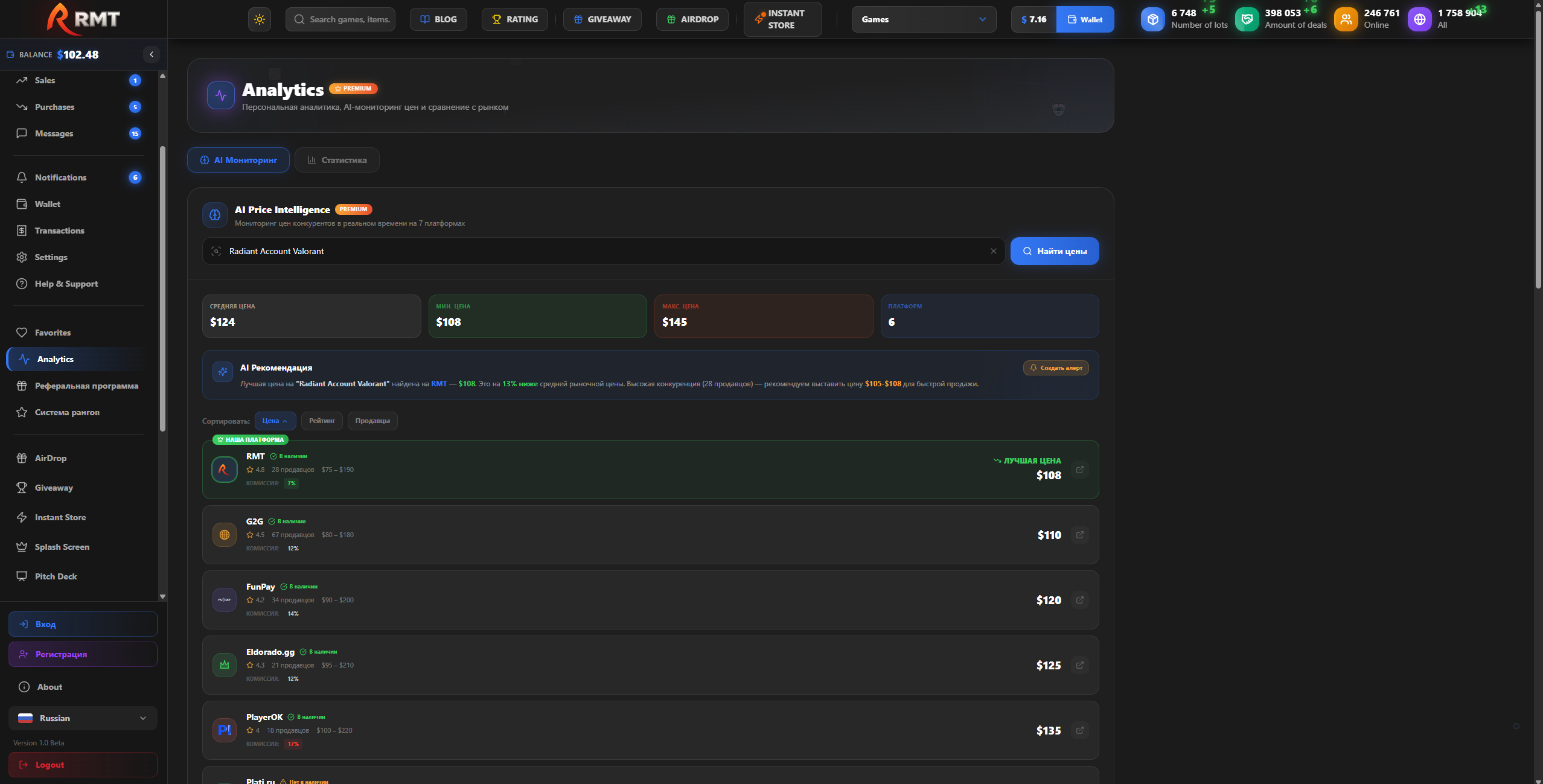The width and height of the screenshot is (1543, 784).
Task: Open the Russian language dropdown
Action: (x=83, y=718)
